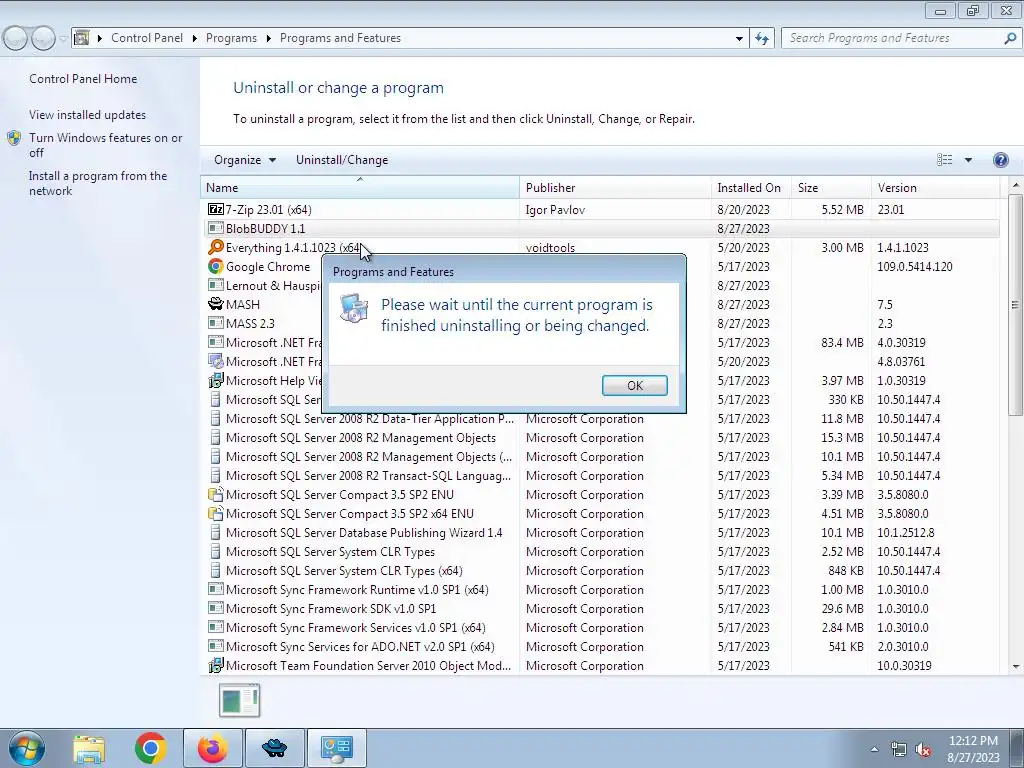Click the Windows features shield icon
This screenshot has width=1024, height=768.
pyautogui.click(x=14, y=138)
